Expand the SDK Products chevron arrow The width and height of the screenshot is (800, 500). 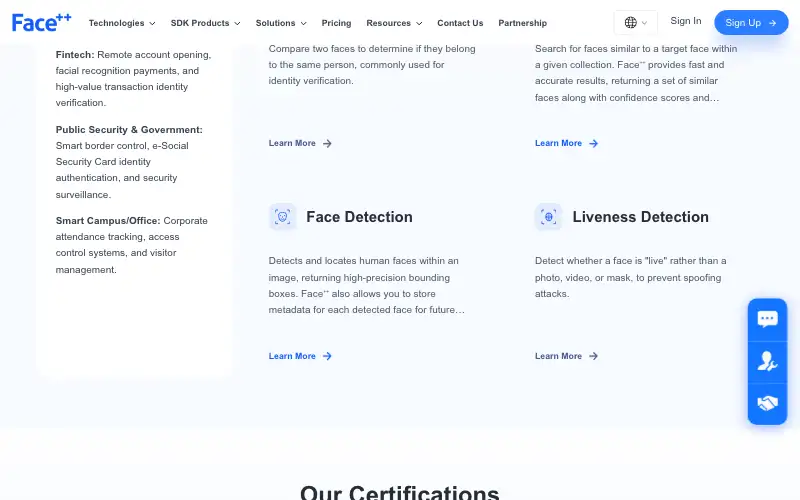[x=237, y=23]
